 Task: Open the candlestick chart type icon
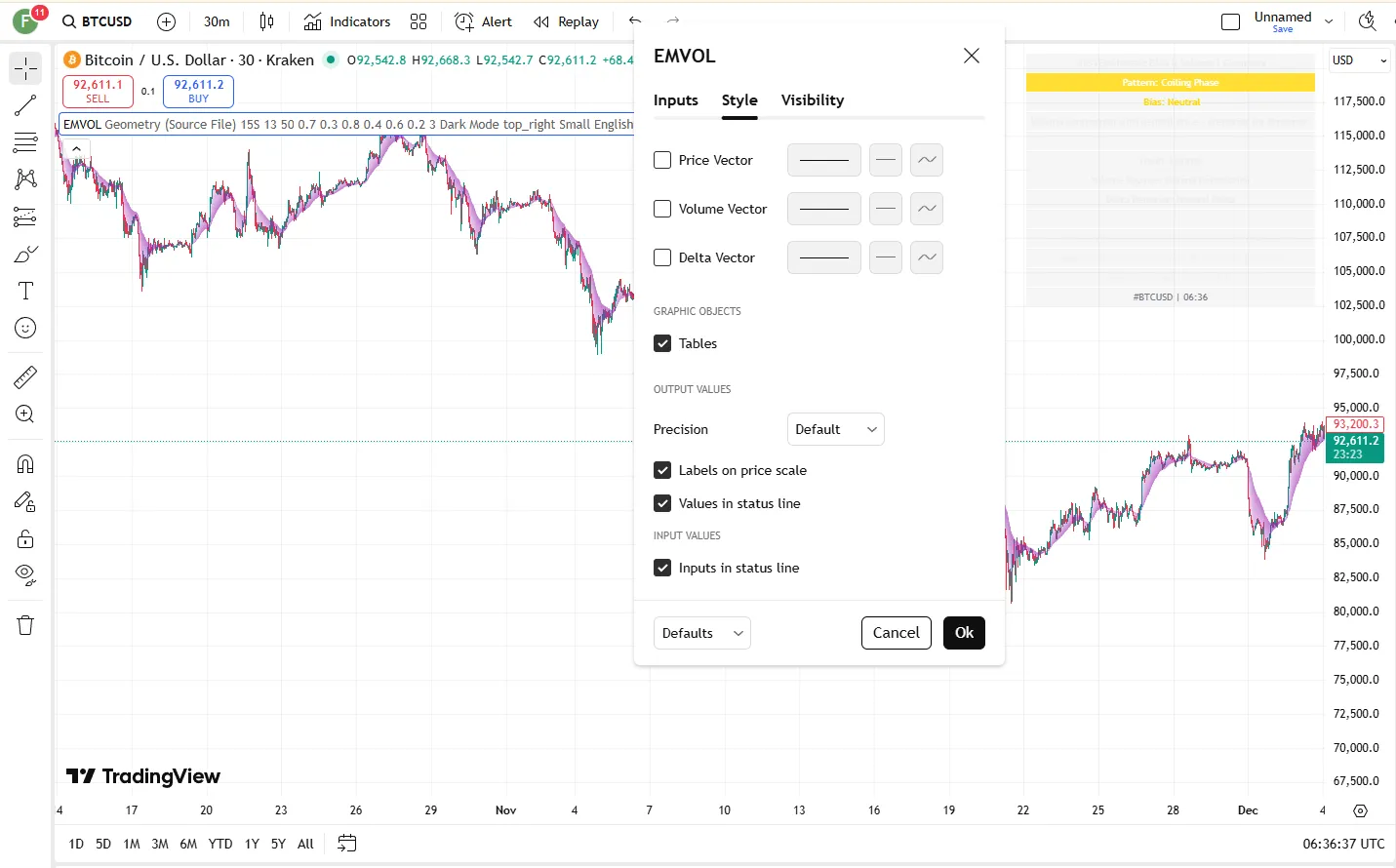tap(266, 21)
